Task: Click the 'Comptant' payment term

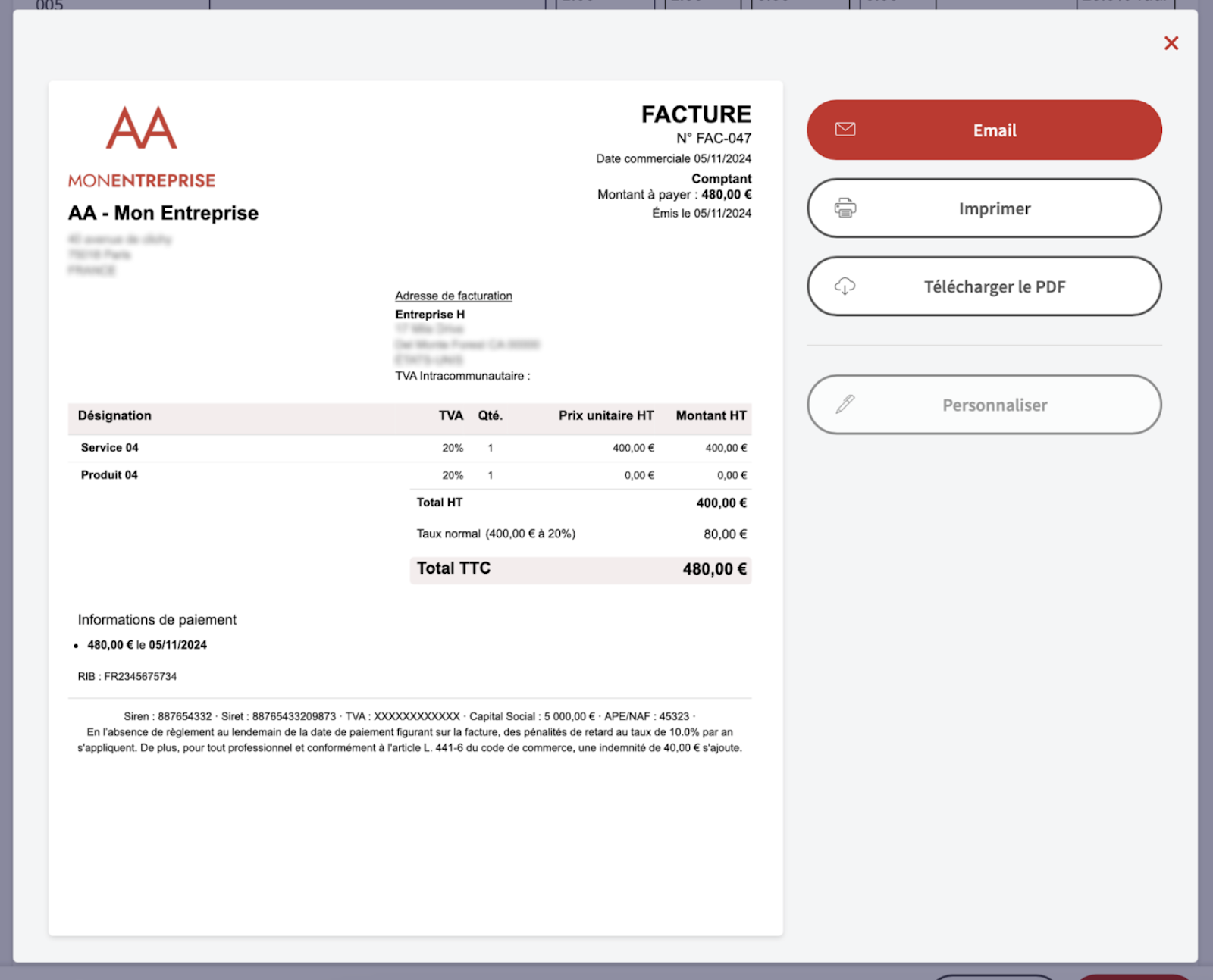Action: click(x=721, y=178)
